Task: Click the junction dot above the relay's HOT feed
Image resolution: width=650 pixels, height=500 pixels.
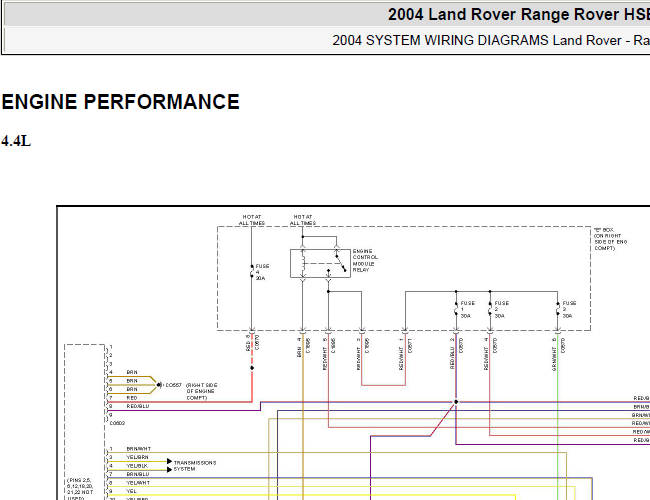Action: (303, 237)
